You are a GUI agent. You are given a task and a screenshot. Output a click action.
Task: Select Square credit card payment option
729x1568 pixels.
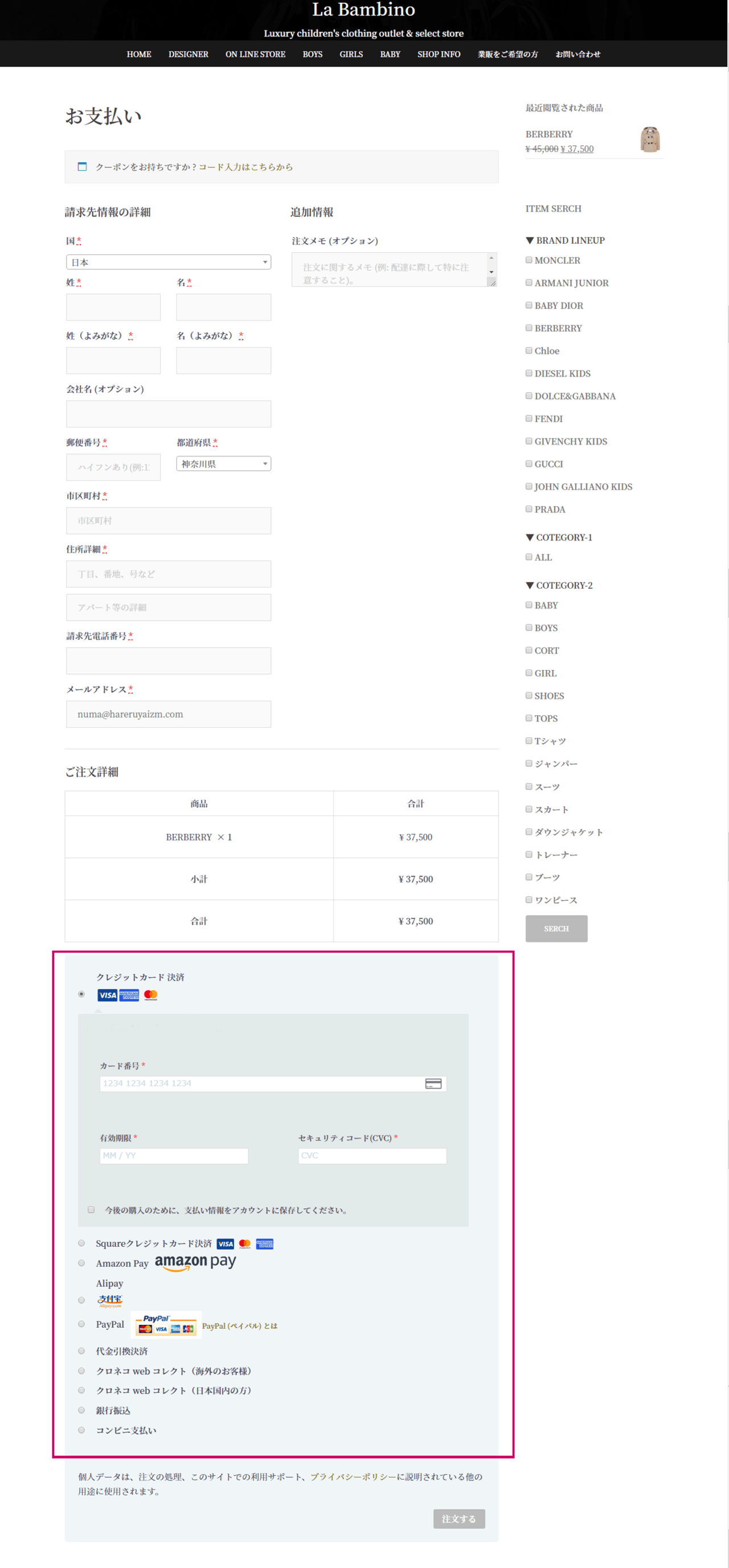tap(81, 1243)
